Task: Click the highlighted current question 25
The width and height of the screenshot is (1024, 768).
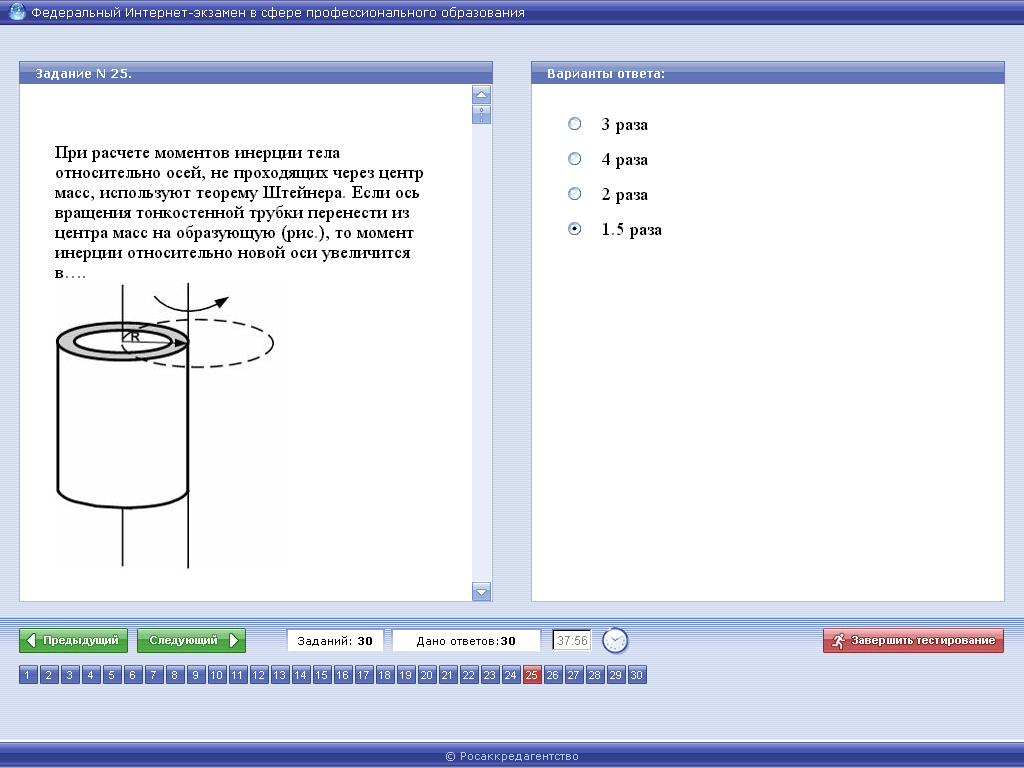Action: click(532, 675)
